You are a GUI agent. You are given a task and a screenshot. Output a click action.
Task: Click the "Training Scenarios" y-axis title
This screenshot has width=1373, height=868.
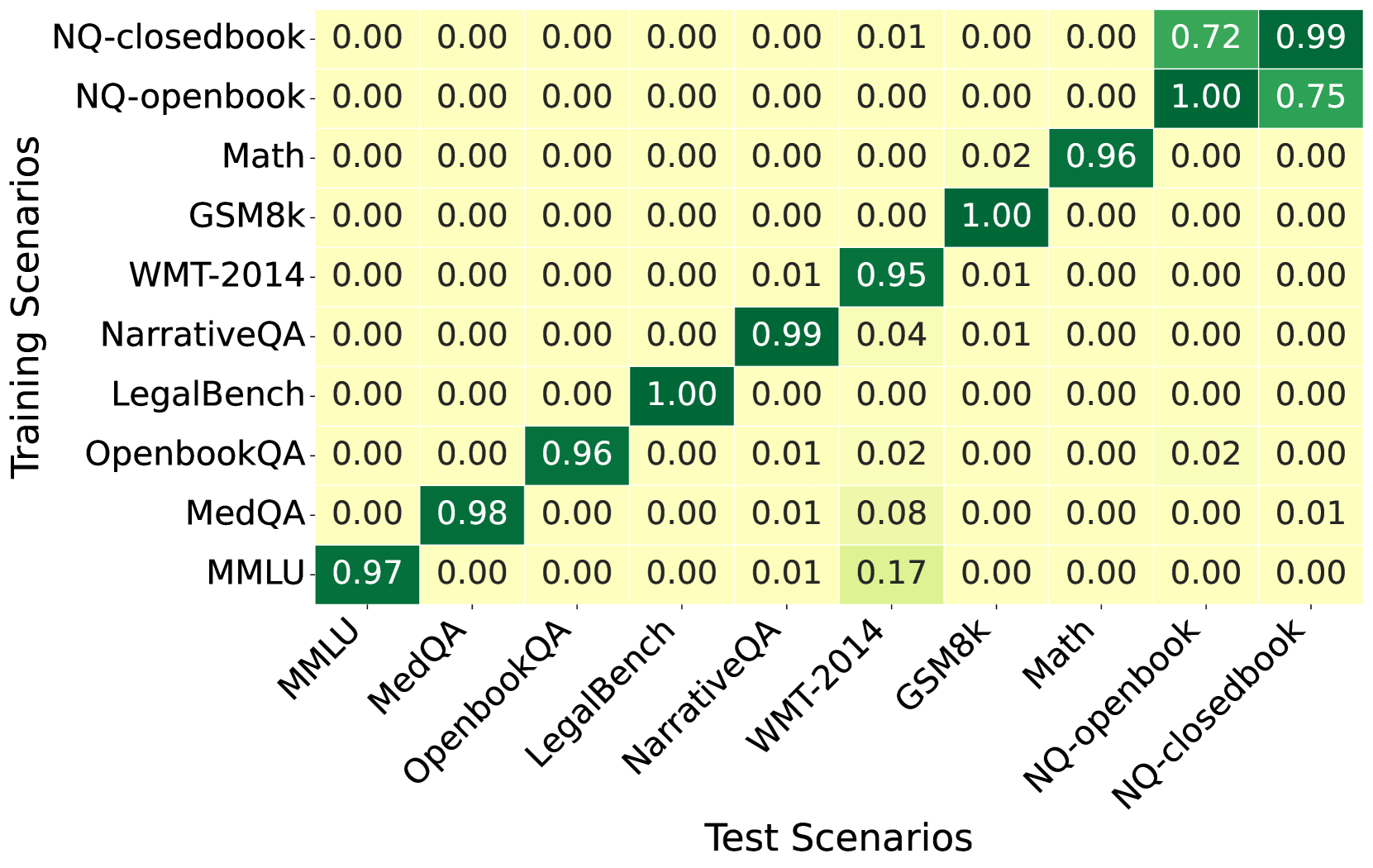(26, 308)
